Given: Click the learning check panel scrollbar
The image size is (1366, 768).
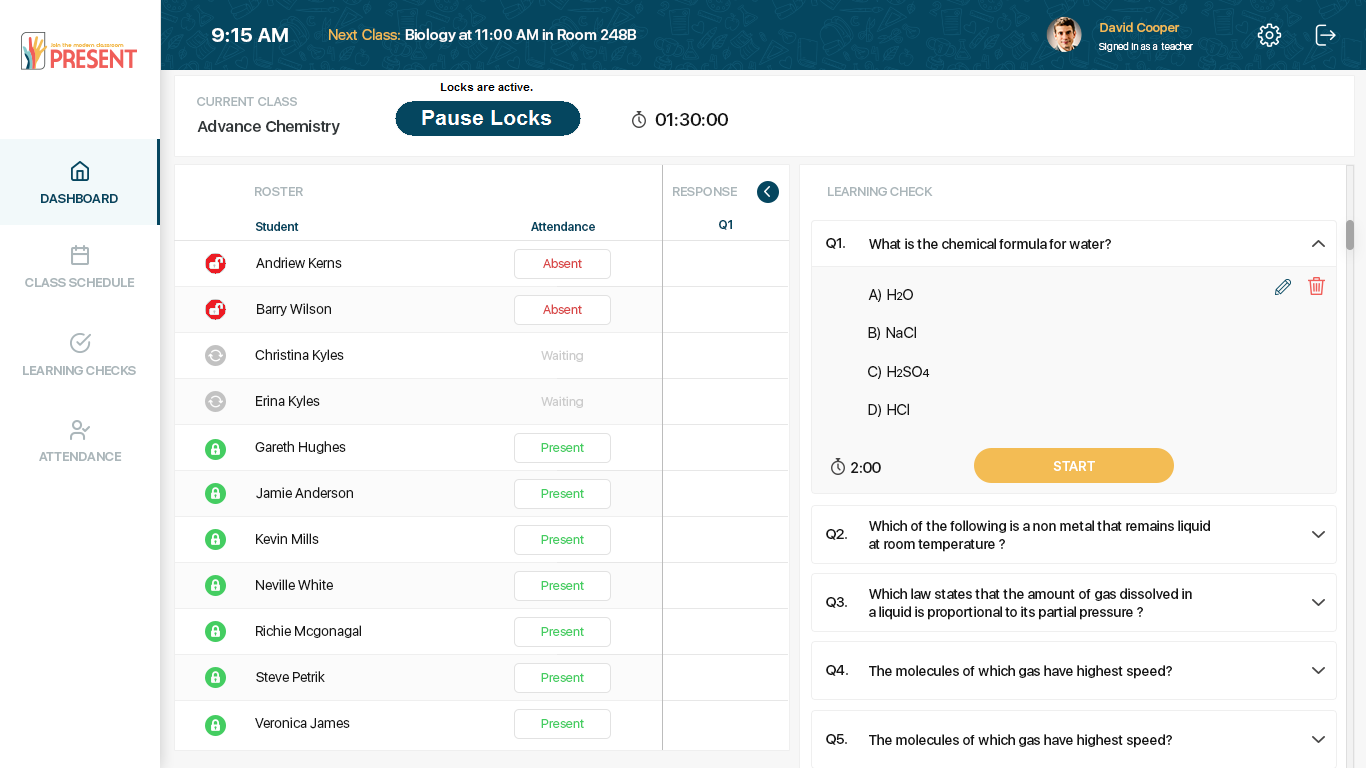Looking at the screenshot, I should pyautogui.click(x=1349, y=236).
